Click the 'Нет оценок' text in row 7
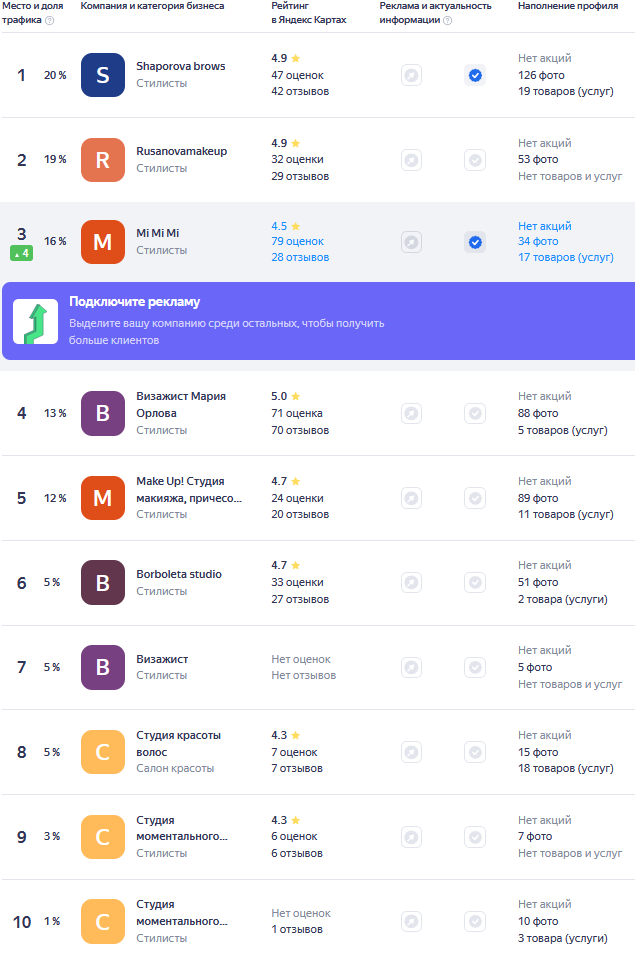The image size is (635, 960). click(x=301, y=659)
